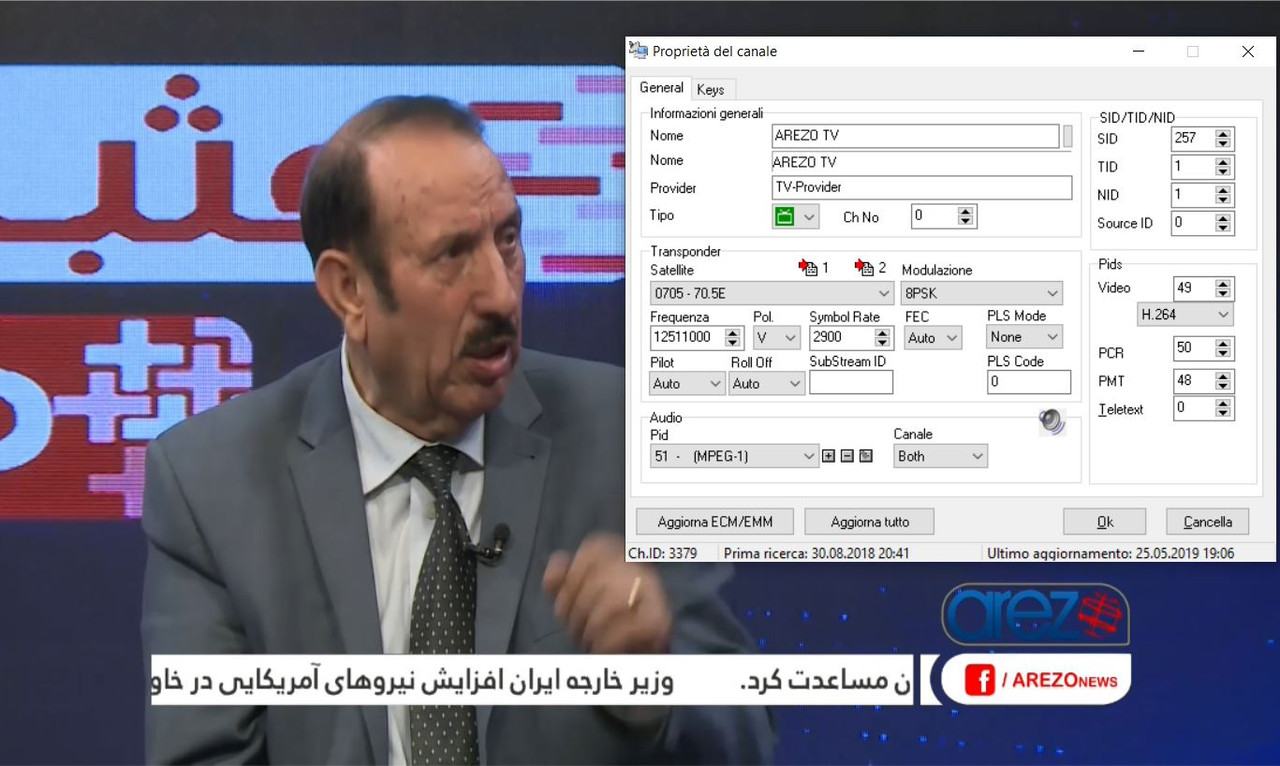The height and width of the screenshot is (766, 1280).
Task: Remove audio PID with minus icon
Action: pyautogui.click(x=847, y=456)
